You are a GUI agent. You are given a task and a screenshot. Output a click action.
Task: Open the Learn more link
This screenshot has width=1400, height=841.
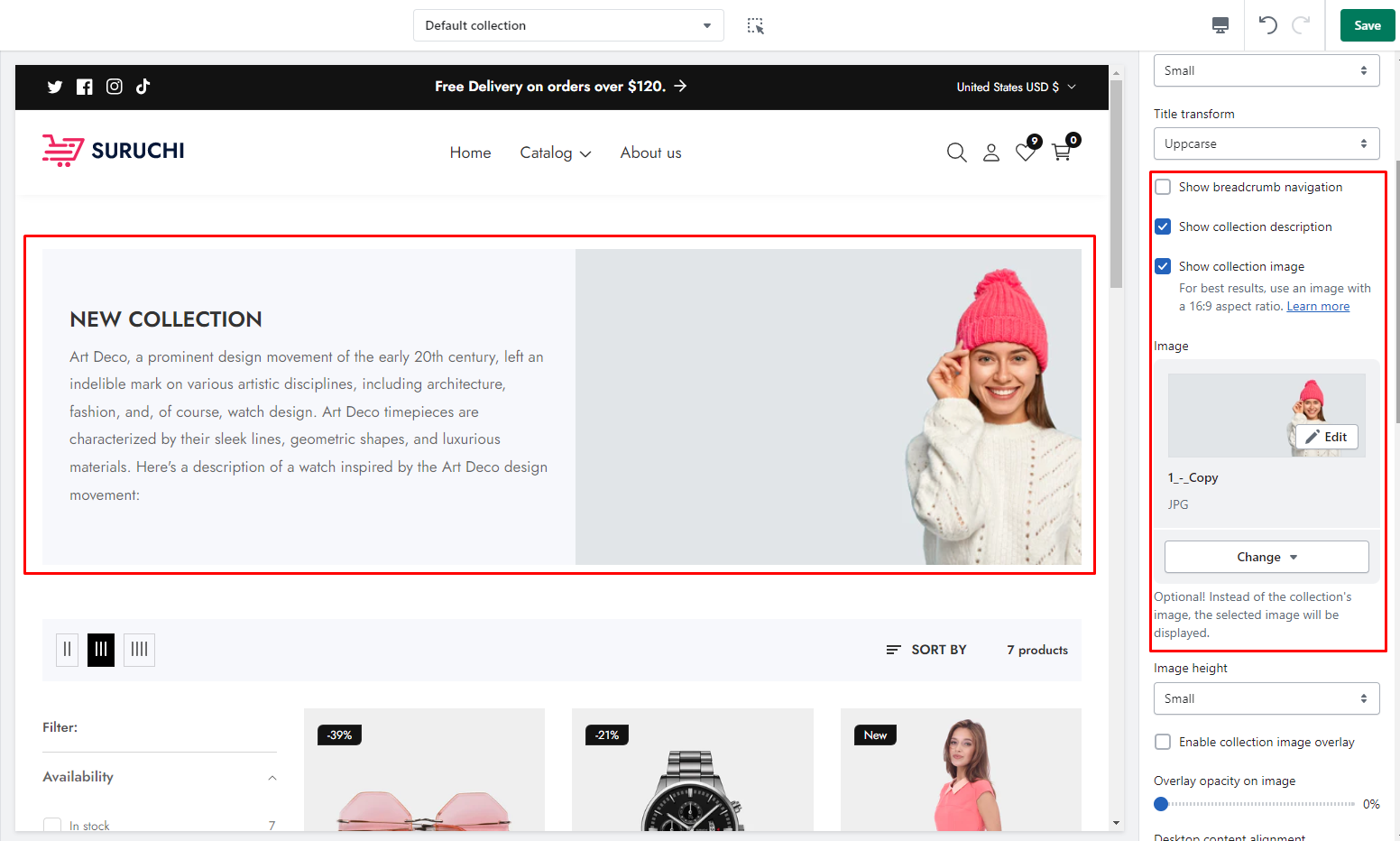coord(1318,307)
